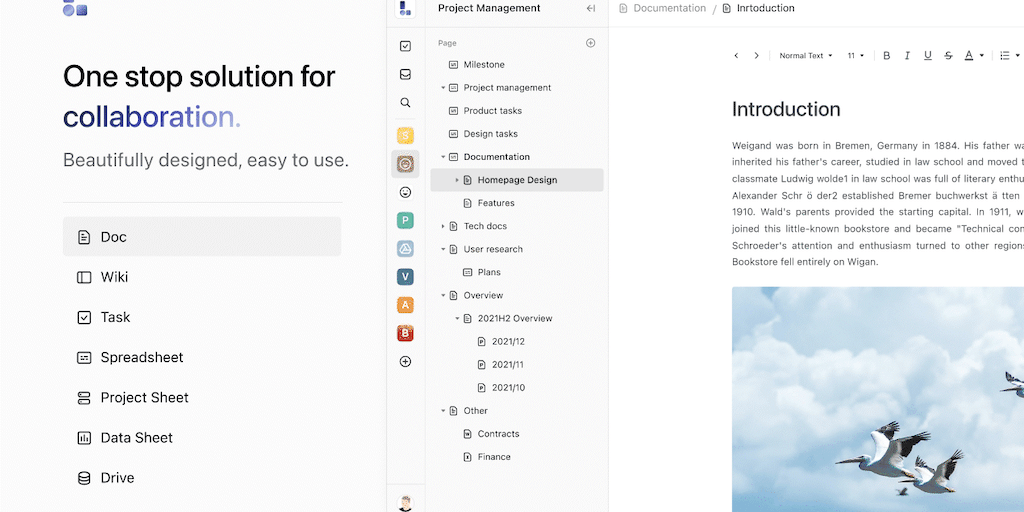Open the user avatar profile
The height and width of the screenshot is (512, 1024).
pos(405,503)
